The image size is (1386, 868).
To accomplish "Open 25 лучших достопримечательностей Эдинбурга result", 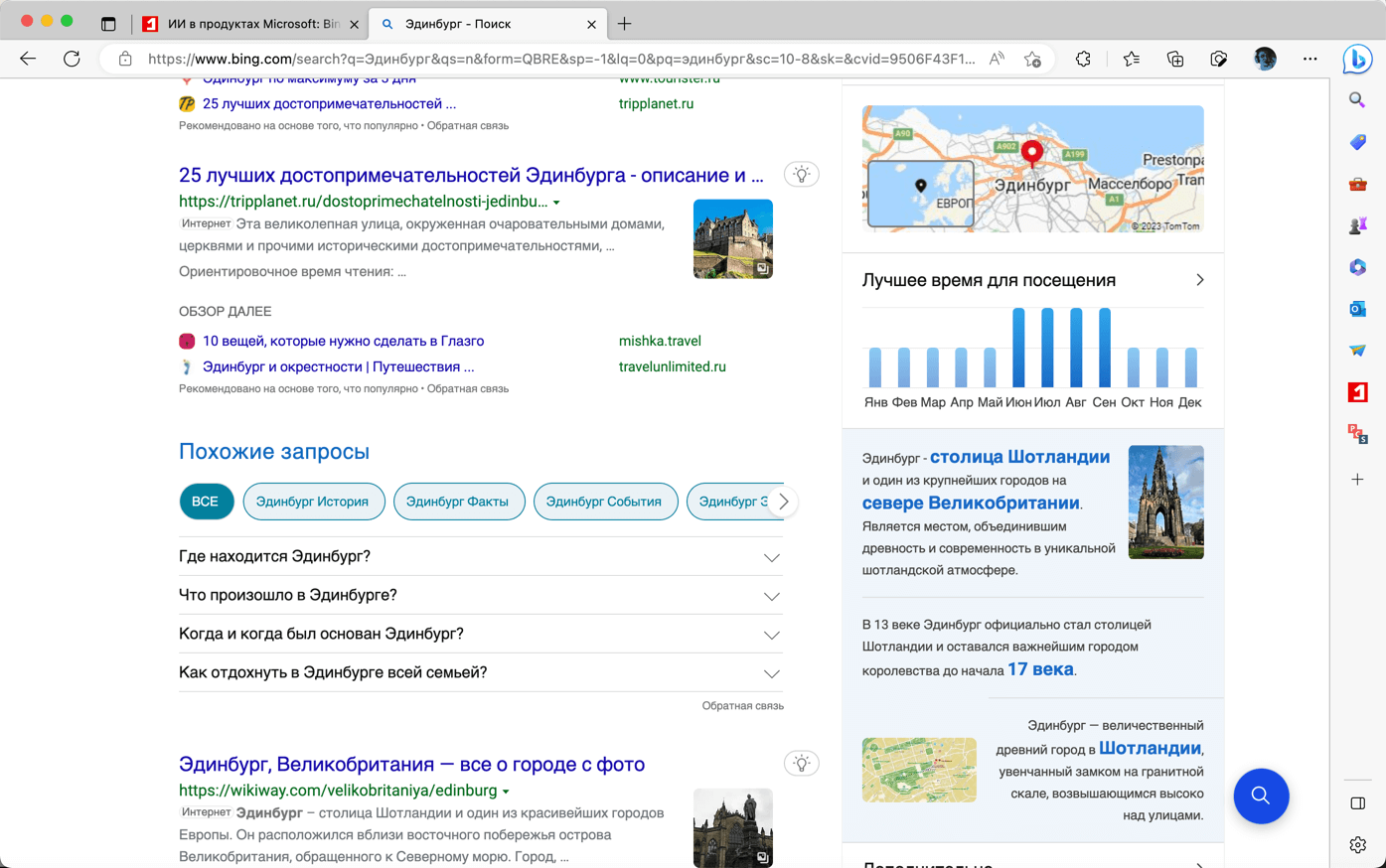I will point(471,176).
